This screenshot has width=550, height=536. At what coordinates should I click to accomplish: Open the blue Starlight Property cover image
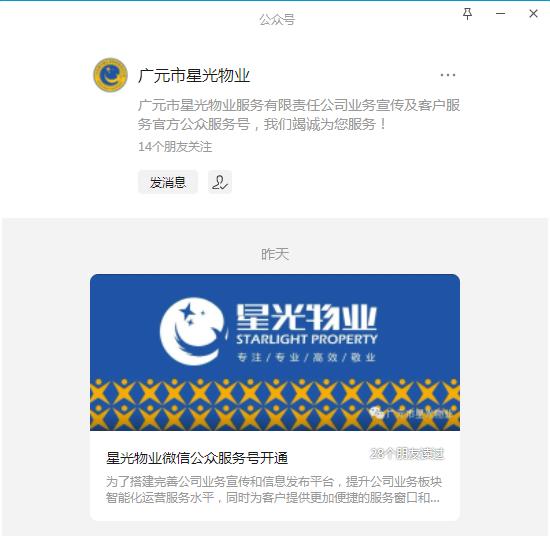click(275, 352)
